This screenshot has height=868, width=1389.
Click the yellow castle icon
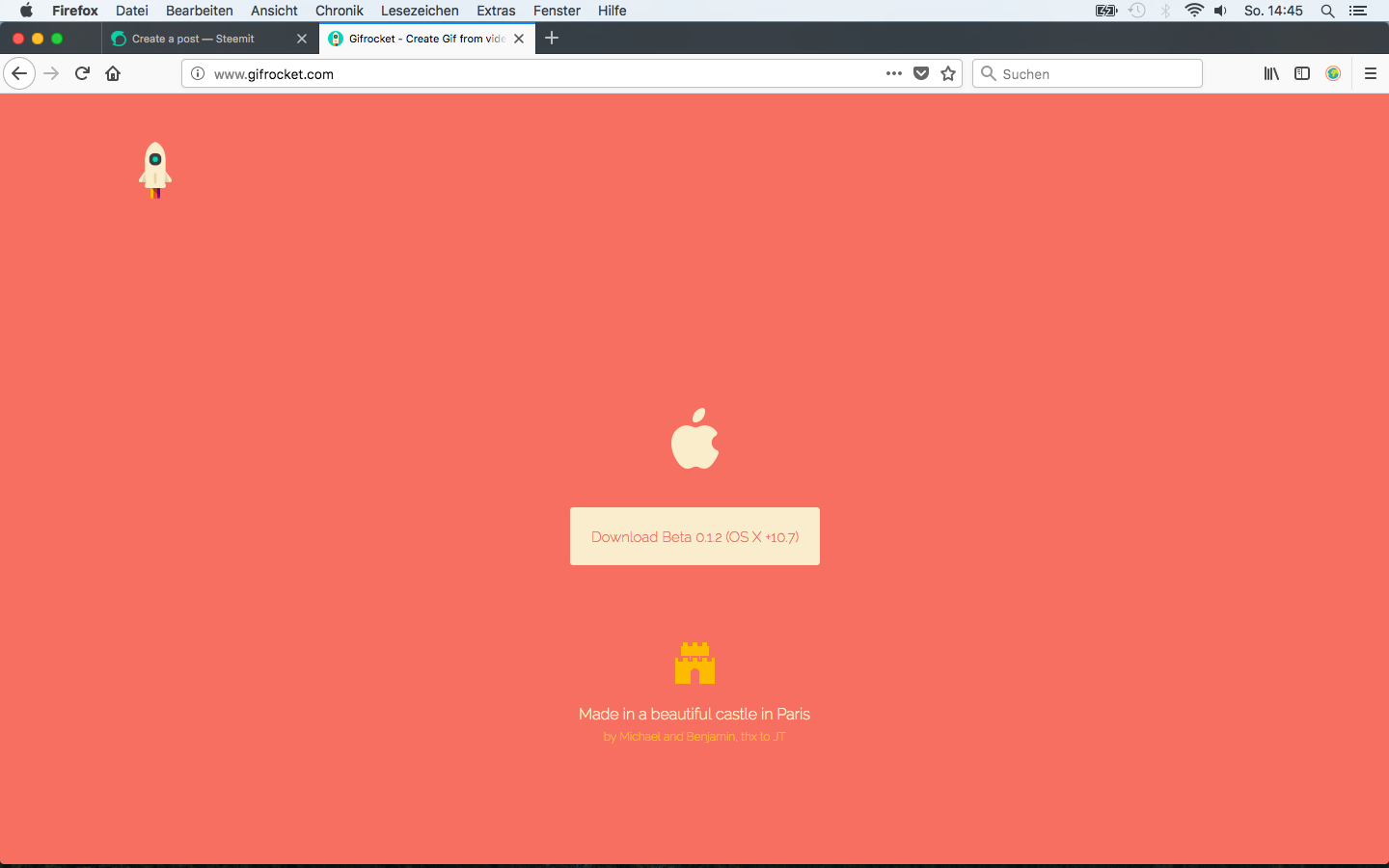694,663
